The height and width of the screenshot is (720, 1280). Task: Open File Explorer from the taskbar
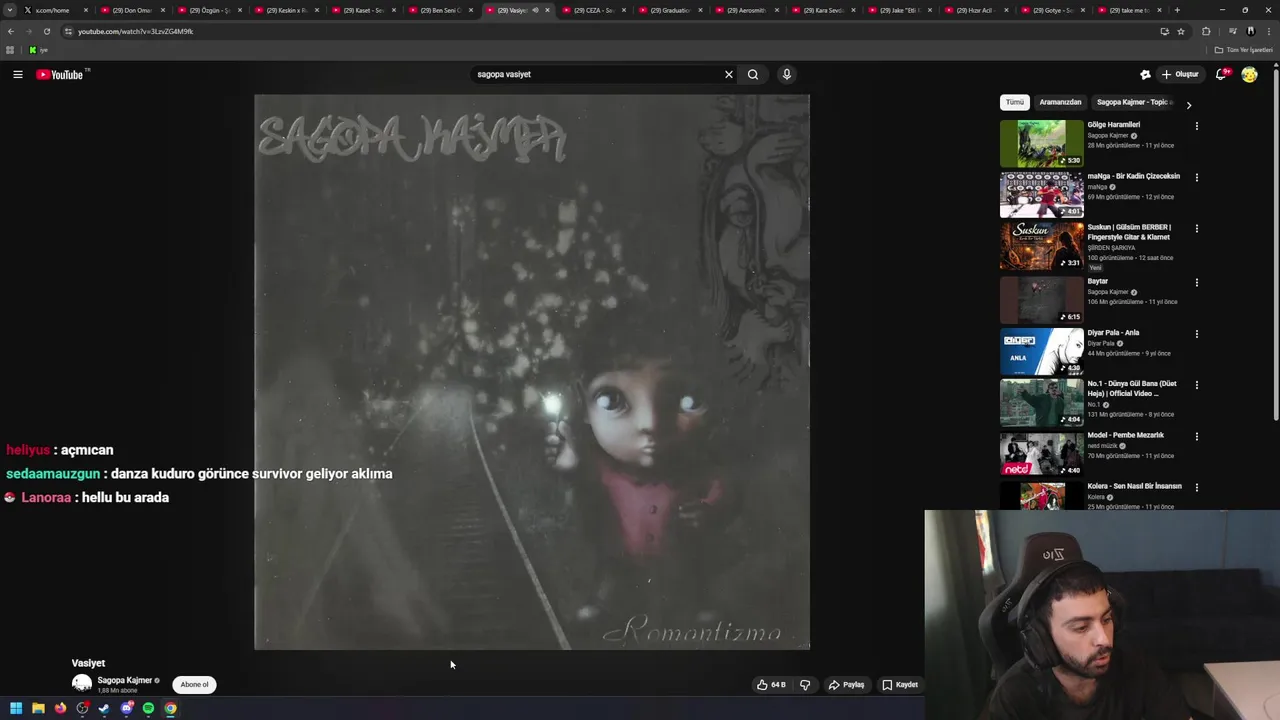pos(38,708)
